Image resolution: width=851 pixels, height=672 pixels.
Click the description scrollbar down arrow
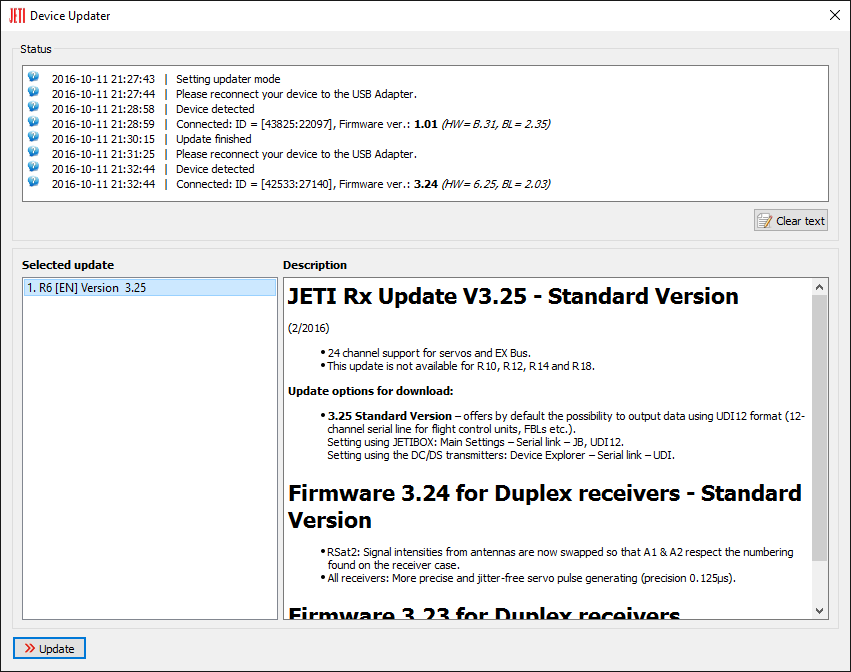click(820, 611)
